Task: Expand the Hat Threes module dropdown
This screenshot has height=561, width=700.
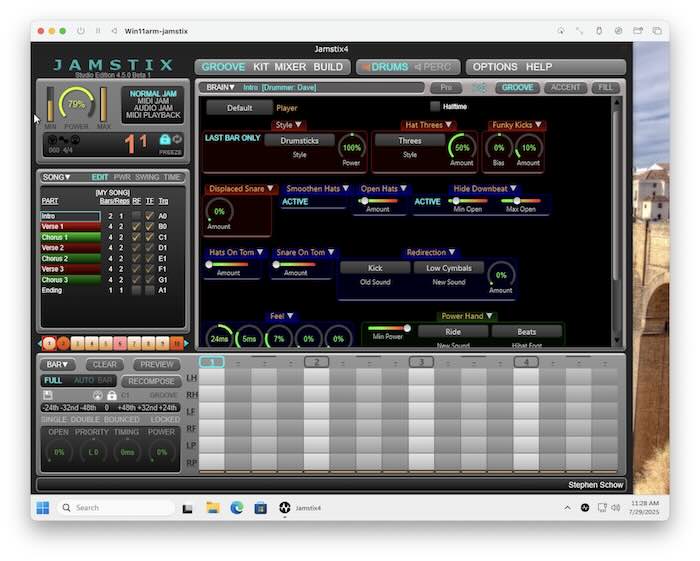Action: (x=428, y=125)
